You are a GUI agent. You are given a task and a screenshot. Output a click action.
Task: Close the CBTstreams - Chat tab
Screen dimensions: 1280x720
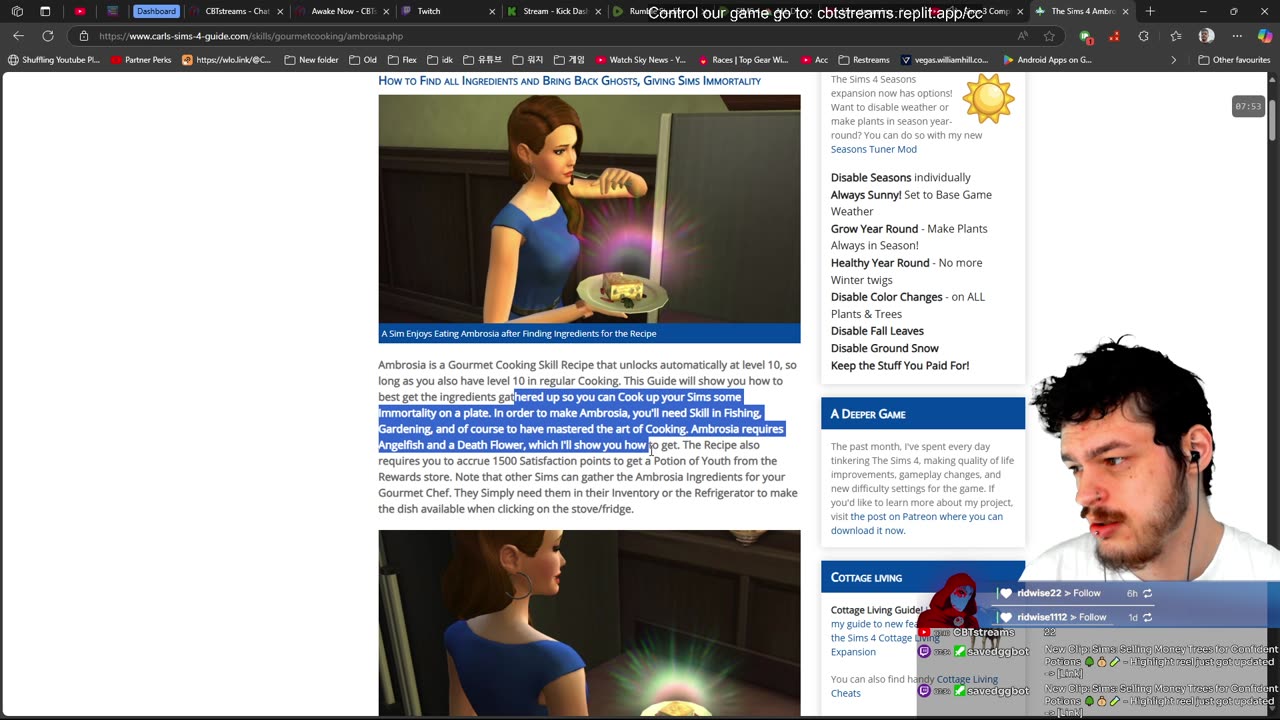(x=280, y=11)
